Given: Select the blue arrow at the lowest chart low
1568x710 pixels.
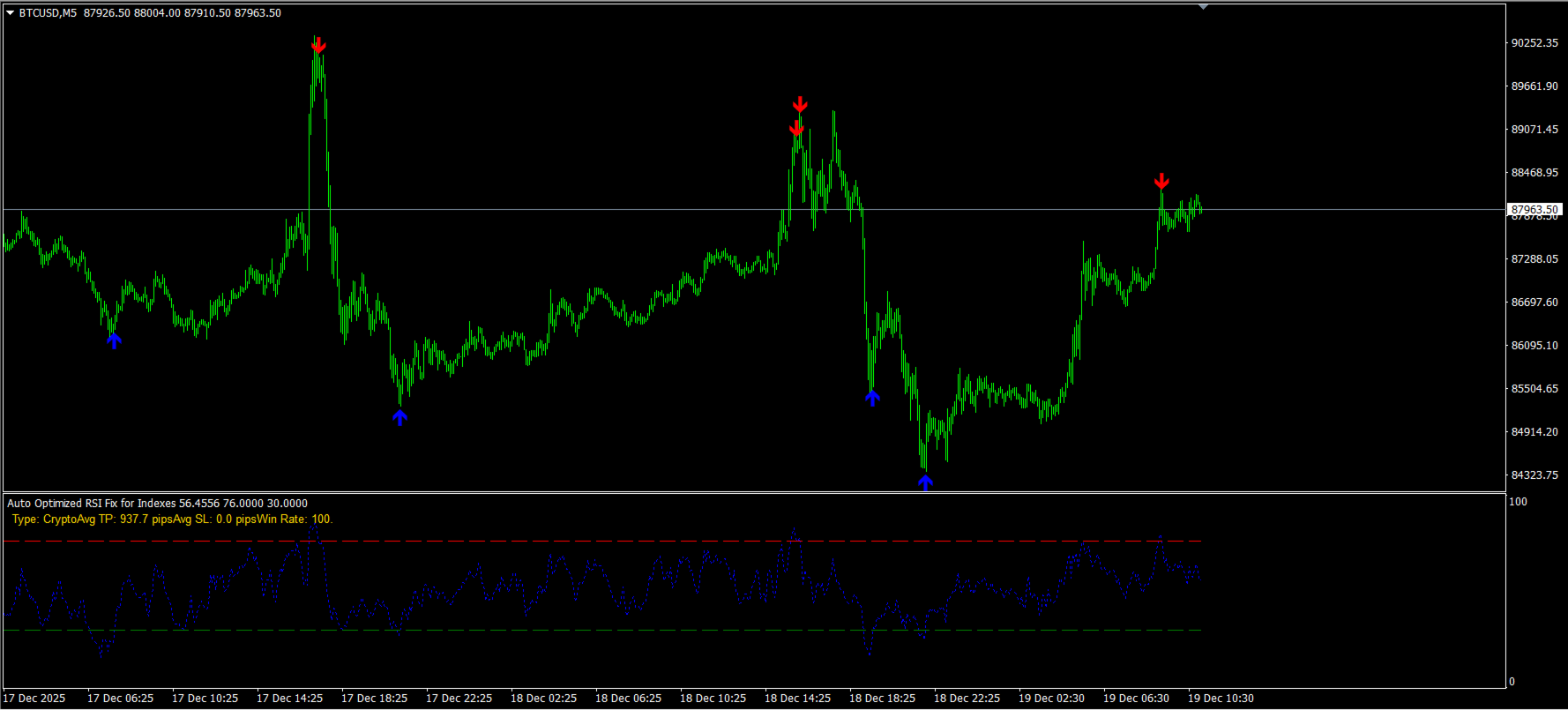Looking at the screenshot, I should [x=925, y=482].
